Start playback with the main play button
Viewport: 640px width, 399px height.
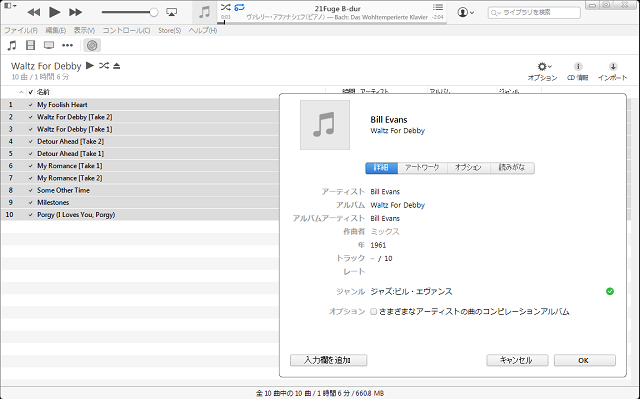tap(54, 12)
